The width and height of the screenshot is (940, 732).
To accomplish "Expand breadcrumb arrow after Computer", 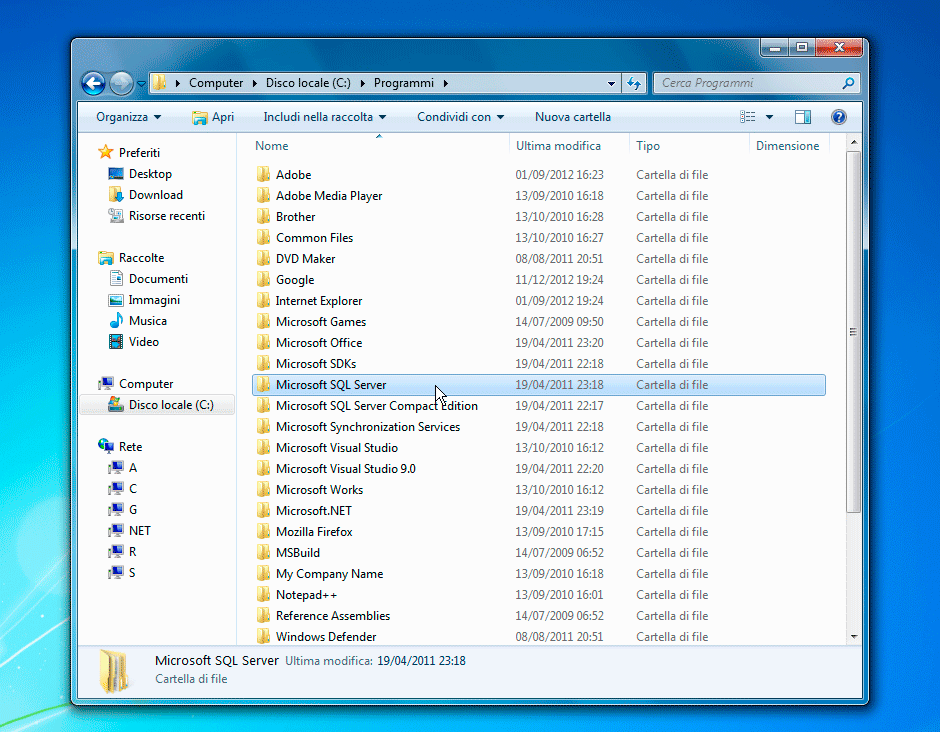I will pyautogui.click(x=254, y=83).
